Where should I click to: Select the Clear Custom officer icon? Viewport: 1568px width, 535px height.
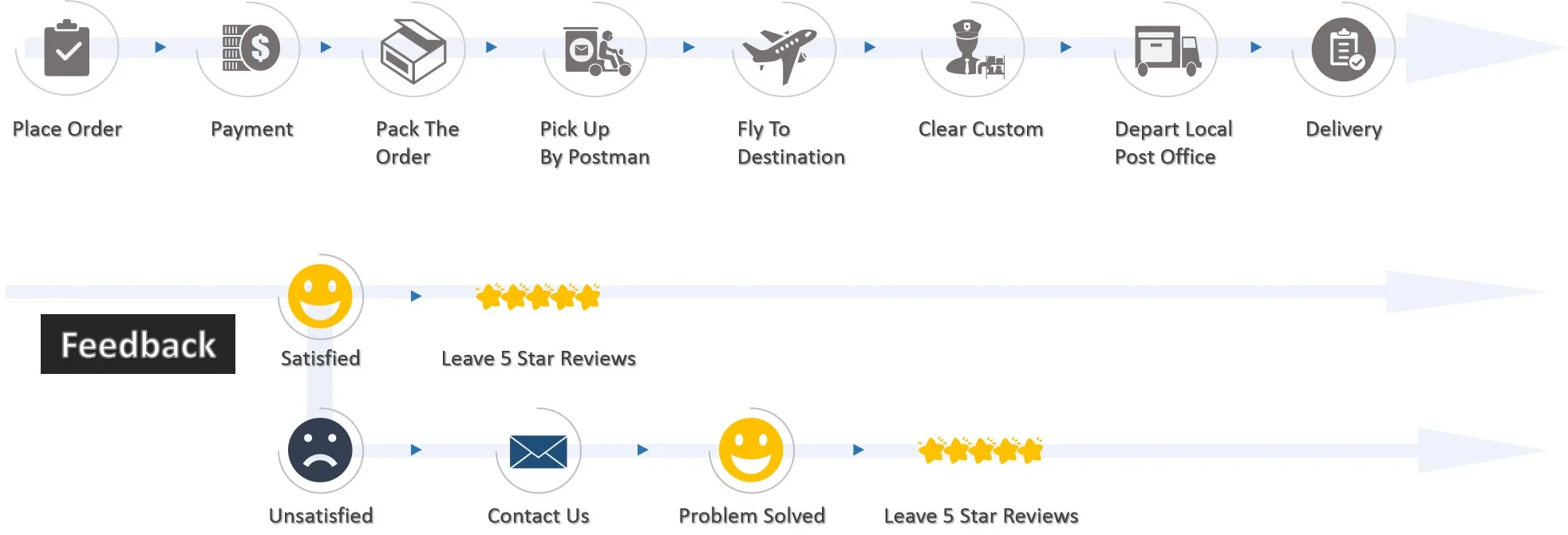point(974,49)
